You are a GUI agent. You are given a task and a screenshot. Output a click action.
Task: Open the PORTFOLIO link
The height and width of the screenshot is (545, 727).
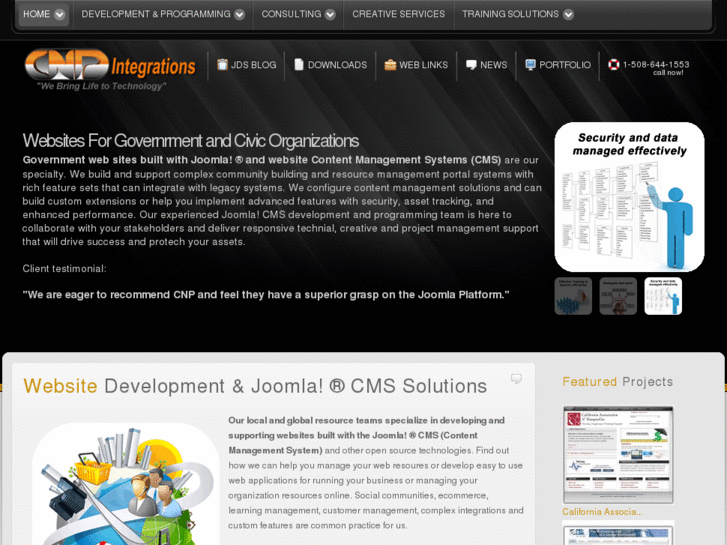[x=565, y=65]
